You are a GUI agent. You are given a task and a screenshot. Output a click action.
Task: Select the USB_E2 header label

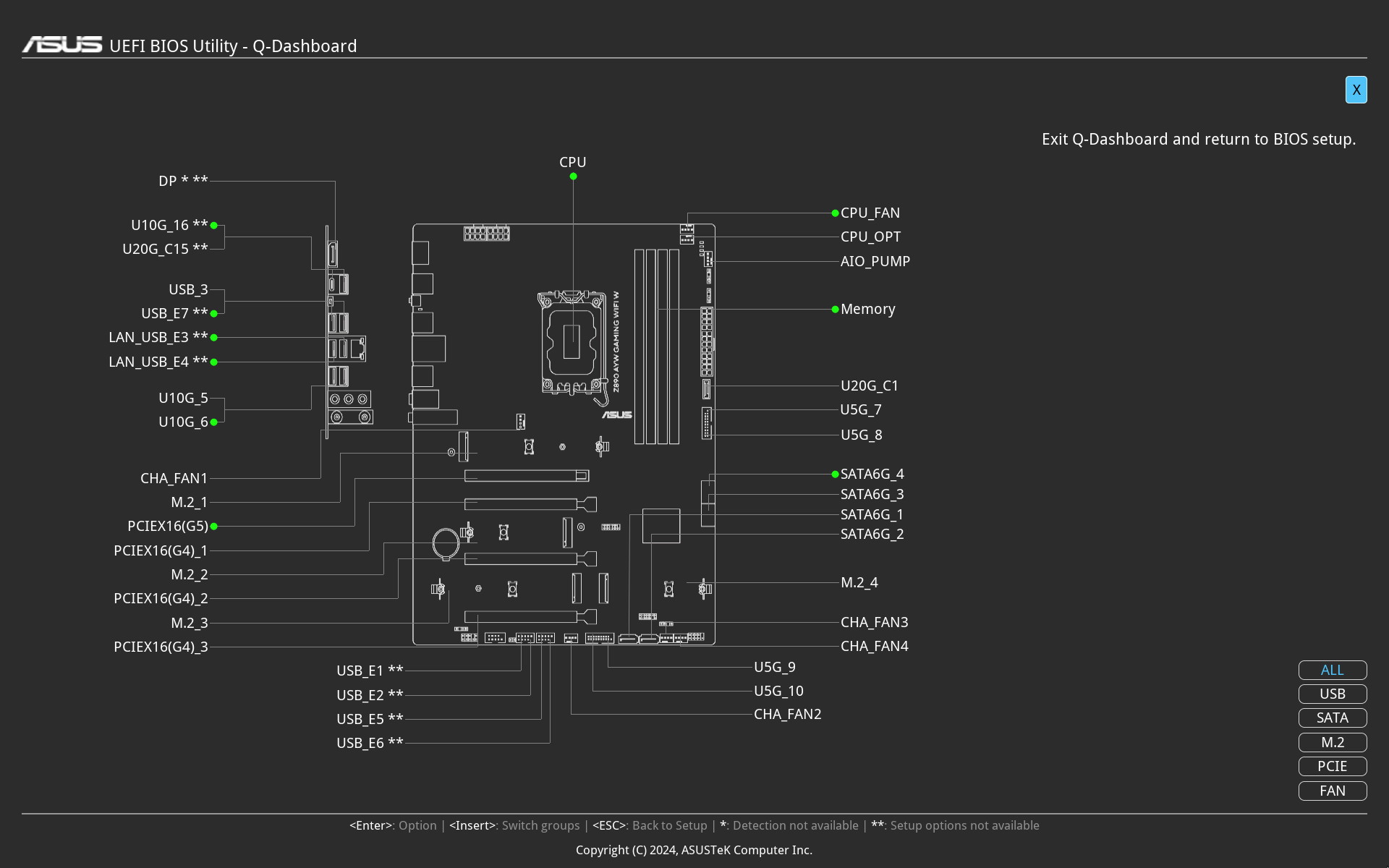point(370,695)
